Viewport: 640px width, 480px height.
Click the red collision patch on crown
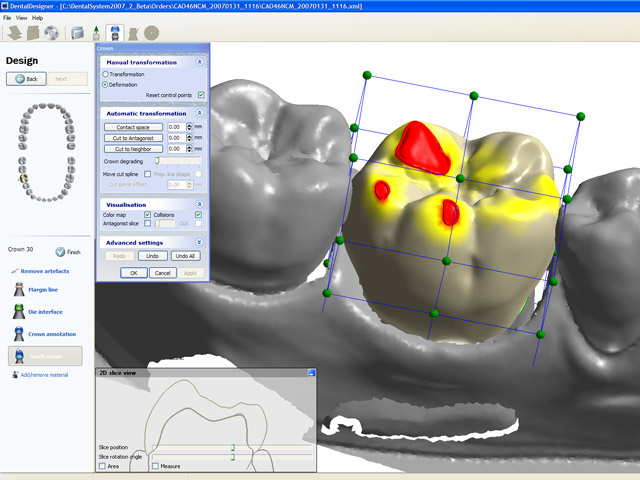pyautogui.click(x=422, y=147)
